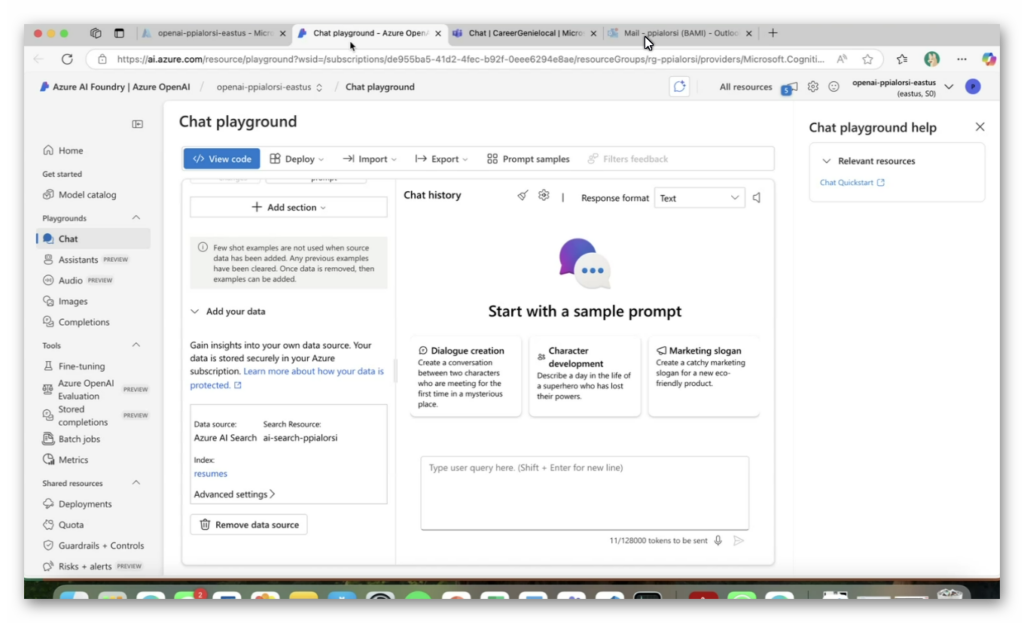
Task: Open Export dropdown menu
Action: (x=441, y=159)
